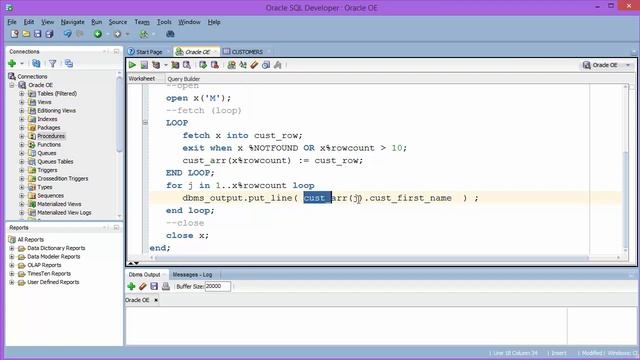Image resolution: width=640 pixels, height=360 pixels.
Task: Click the Explain Plan icon in worksheet toolbar
Action: [156, 65]
